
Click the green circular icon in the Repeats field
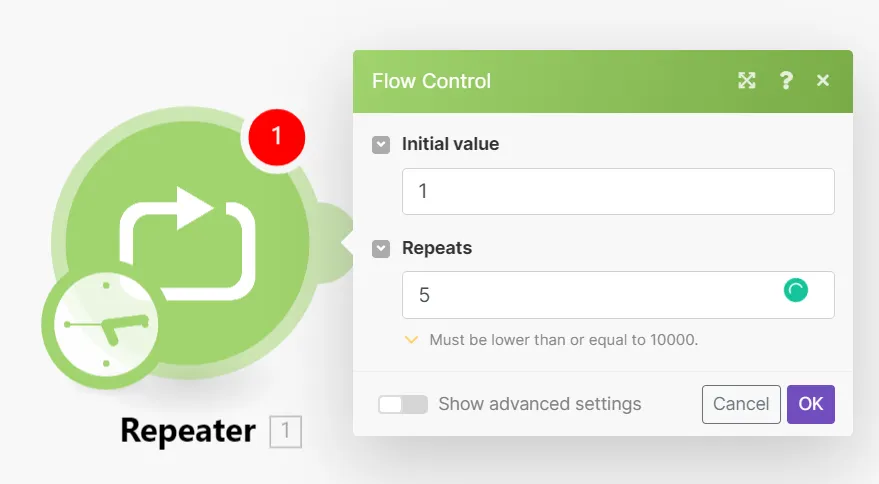click(x=795, y=291)
